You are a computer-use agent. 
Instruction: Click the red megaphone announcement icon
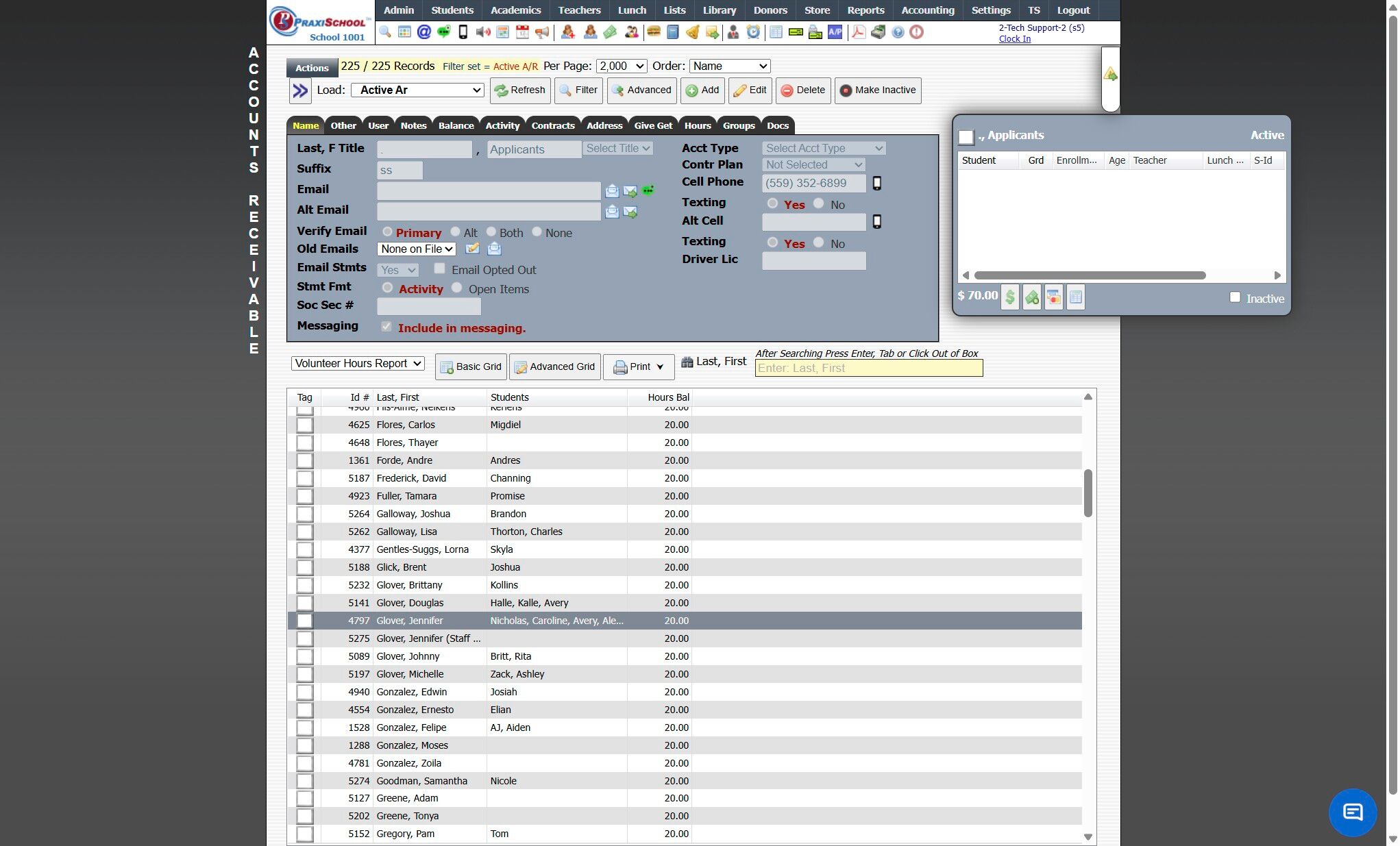pos(542,32)
